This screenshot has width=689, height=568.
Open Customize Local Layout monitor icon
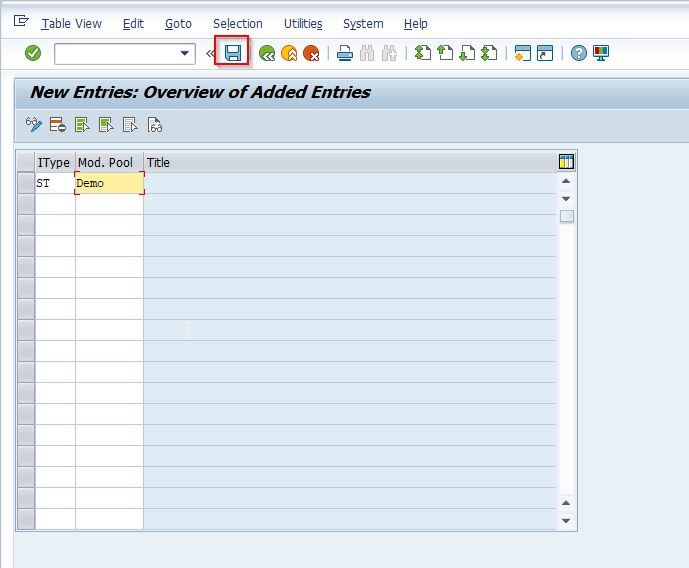601,53
